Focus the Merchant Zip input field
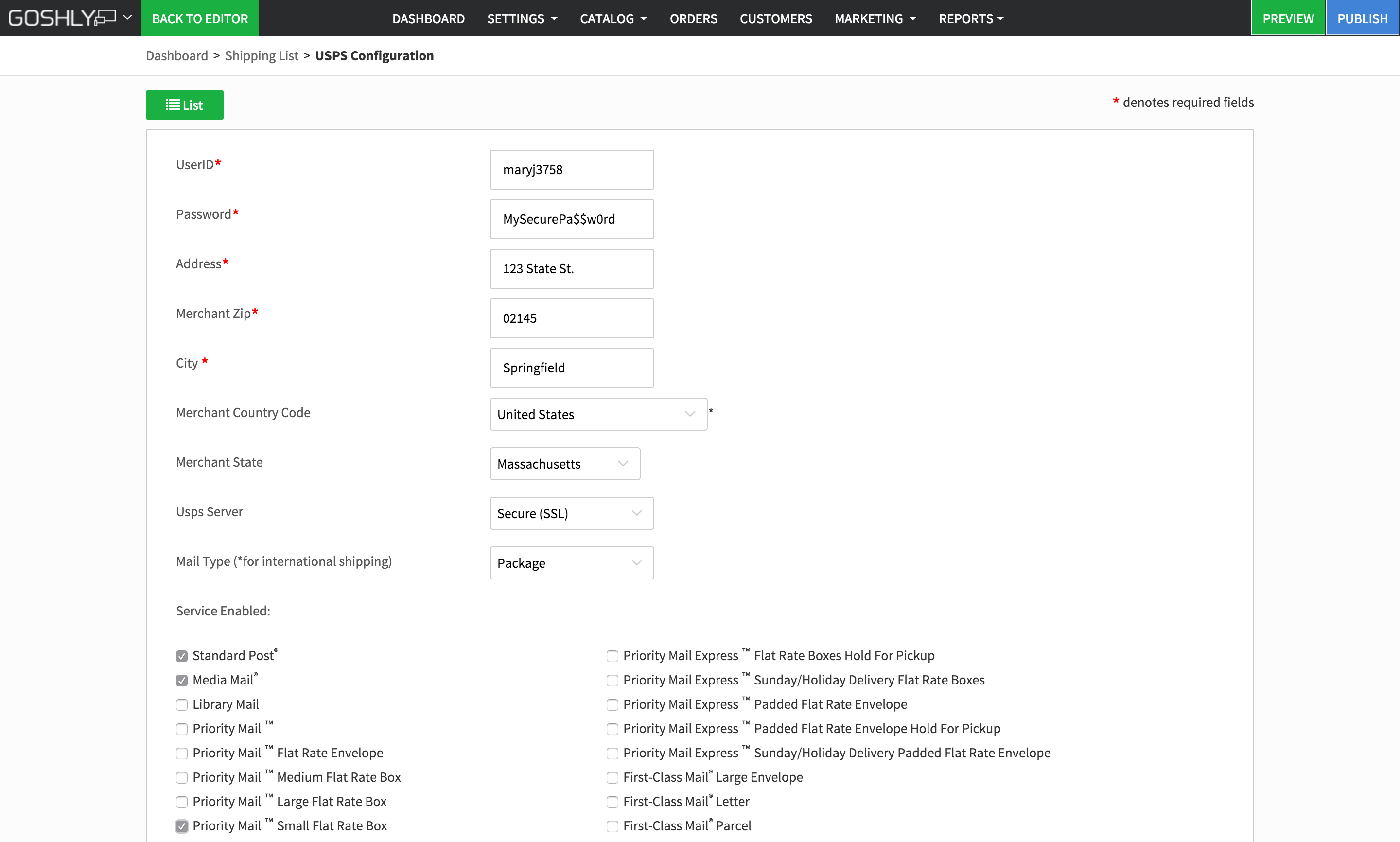The image size is (1400, 842). coord(572,318)
